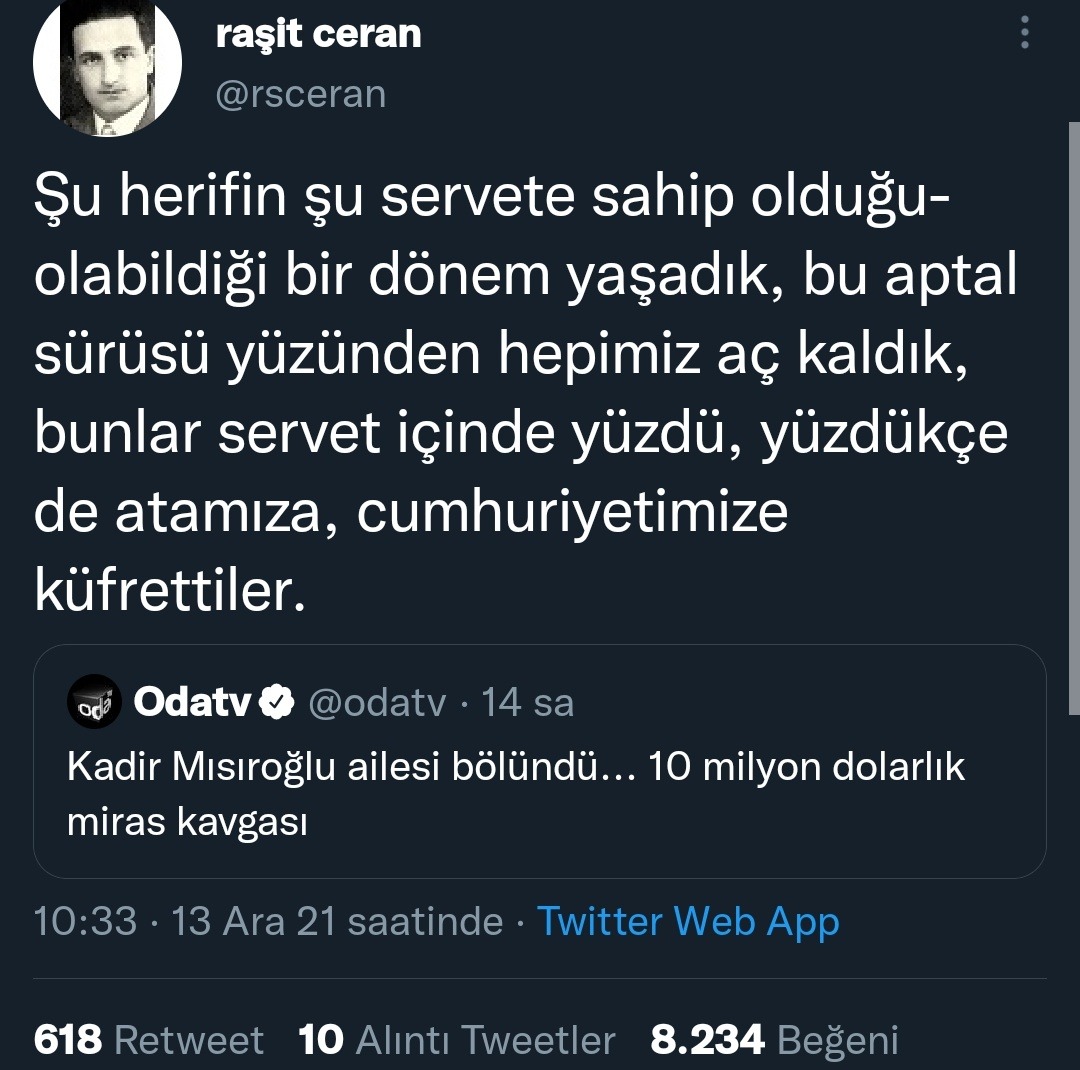
Task: Open the 8.234 Beğeni likes list
Action: point(774,1040)
